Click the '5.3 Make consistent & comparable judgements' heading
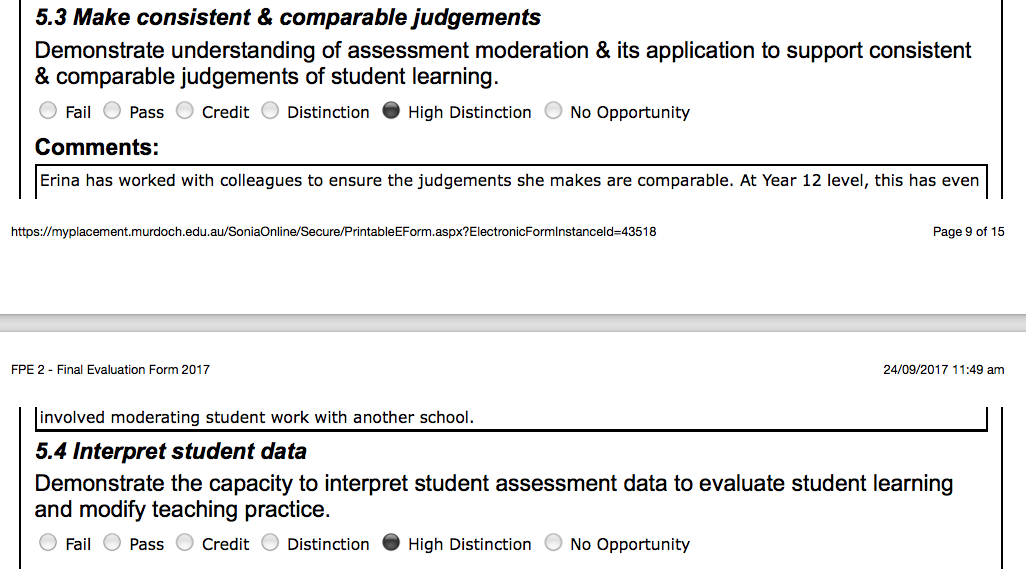This screenshot has height=569, width=1026. point(288,17)
